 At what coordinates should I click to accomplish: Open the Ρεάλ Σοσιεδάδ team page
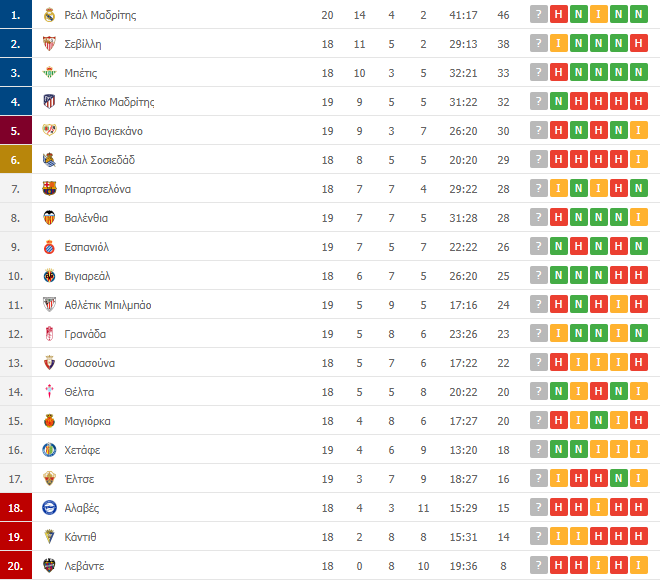100,160
